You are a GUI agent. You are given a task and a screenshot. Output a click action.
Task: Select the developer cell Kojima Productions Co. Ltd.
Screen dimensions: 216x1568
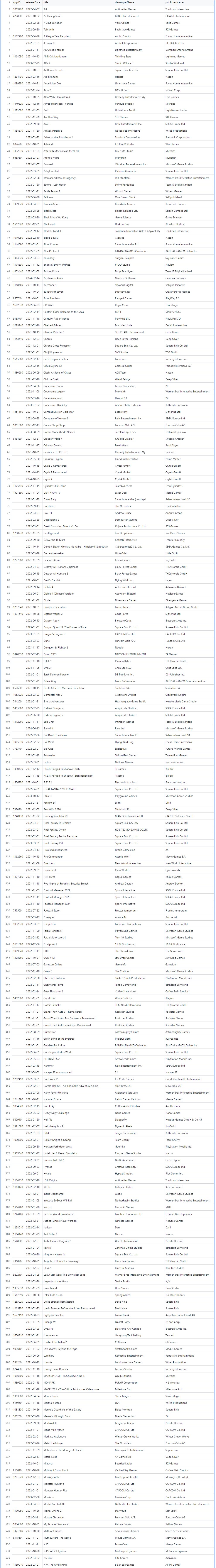(x=139, y=526)
